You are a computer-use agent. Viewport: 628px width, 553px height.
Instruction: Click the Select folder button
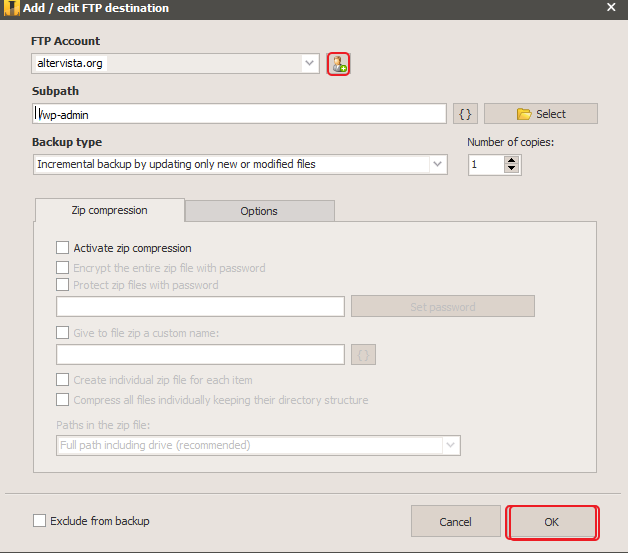(541, 114)
